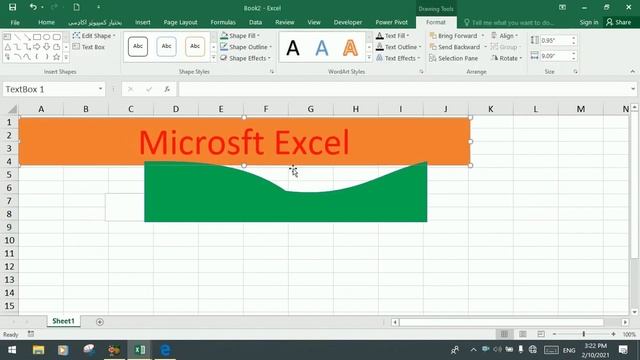The height and width of the screenshot is (360, 640).
Task: Select row 10 header
Action: pos(9,240)
